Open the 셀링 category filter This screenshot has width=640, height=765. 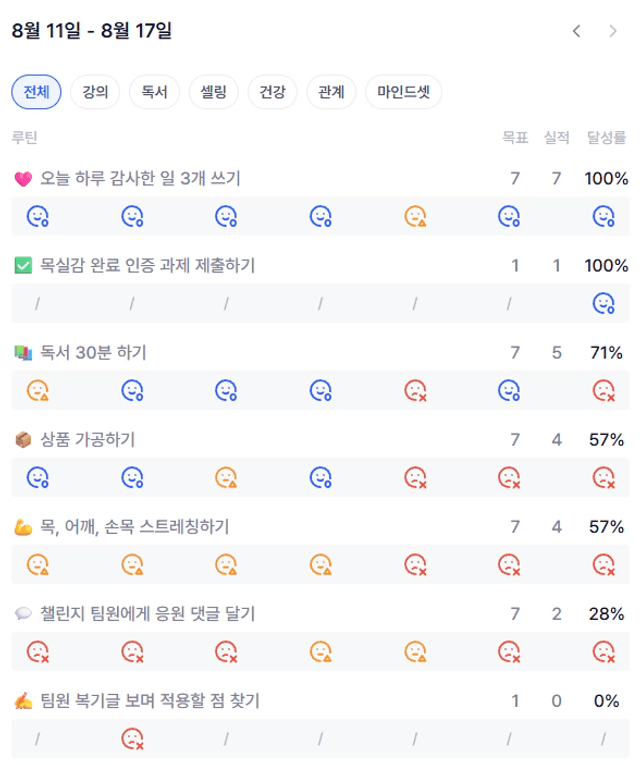pos(214,92)
